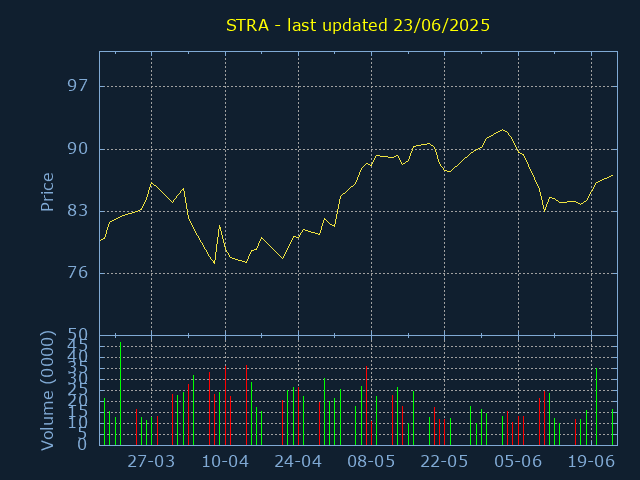Viewport: 640px width, 480px height.
Task: Click the Price axis label
Action: click(47, 192)
